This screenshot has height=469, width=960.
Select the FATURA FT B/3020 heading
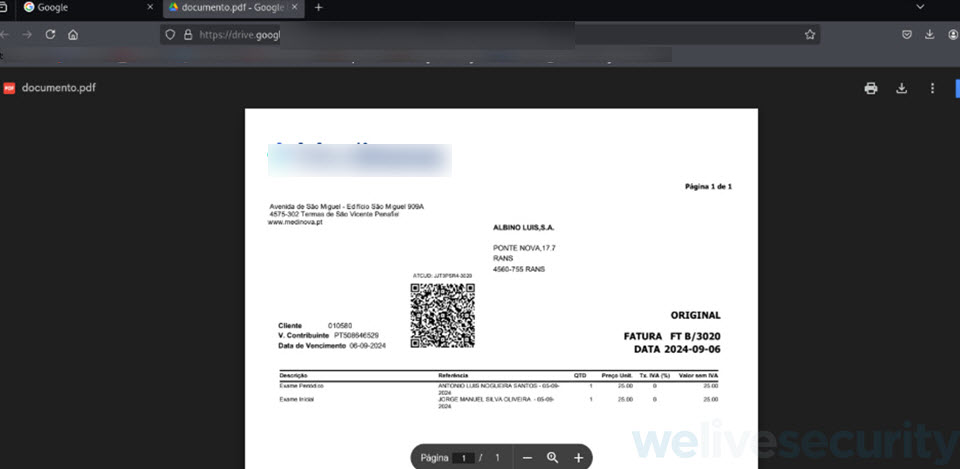tap(672, 336)
